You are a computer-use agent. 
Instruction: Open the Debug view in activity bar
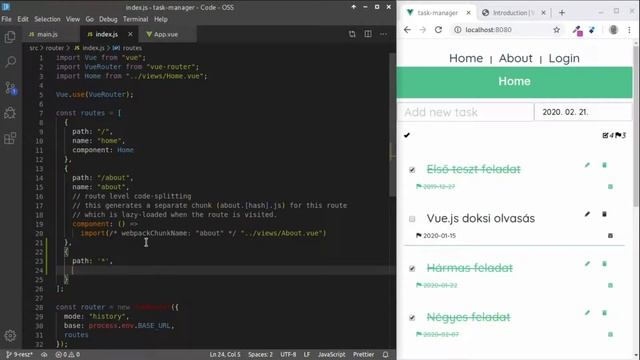click(x=10, y=113)
